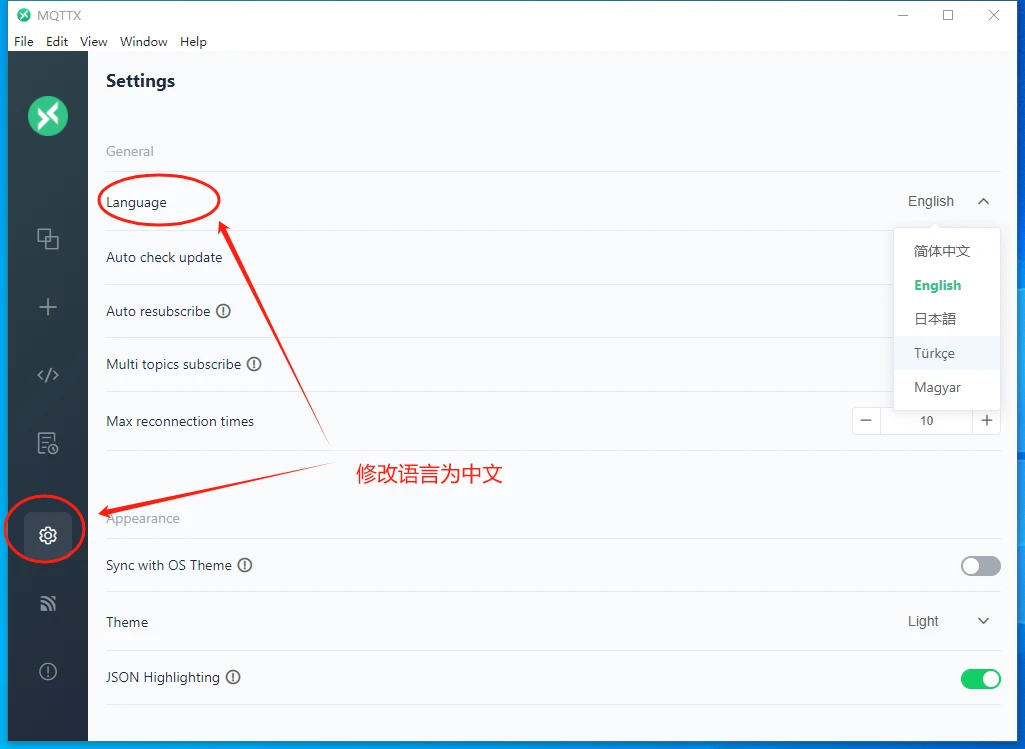Click the Language dropdown collapse chevron

point(983,201)
